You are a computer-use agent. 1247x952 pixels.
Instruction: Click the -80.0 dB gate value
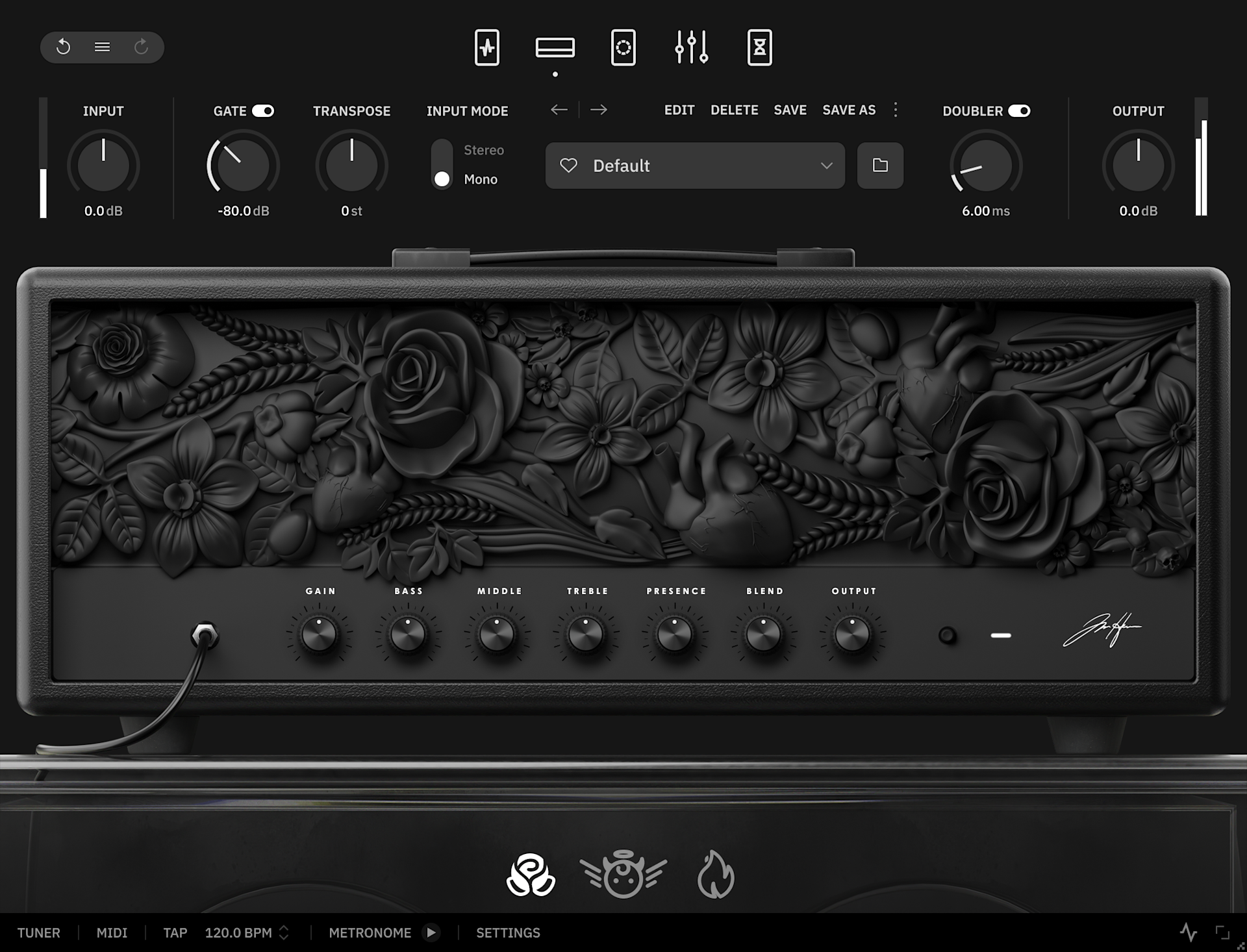point(244,211)
